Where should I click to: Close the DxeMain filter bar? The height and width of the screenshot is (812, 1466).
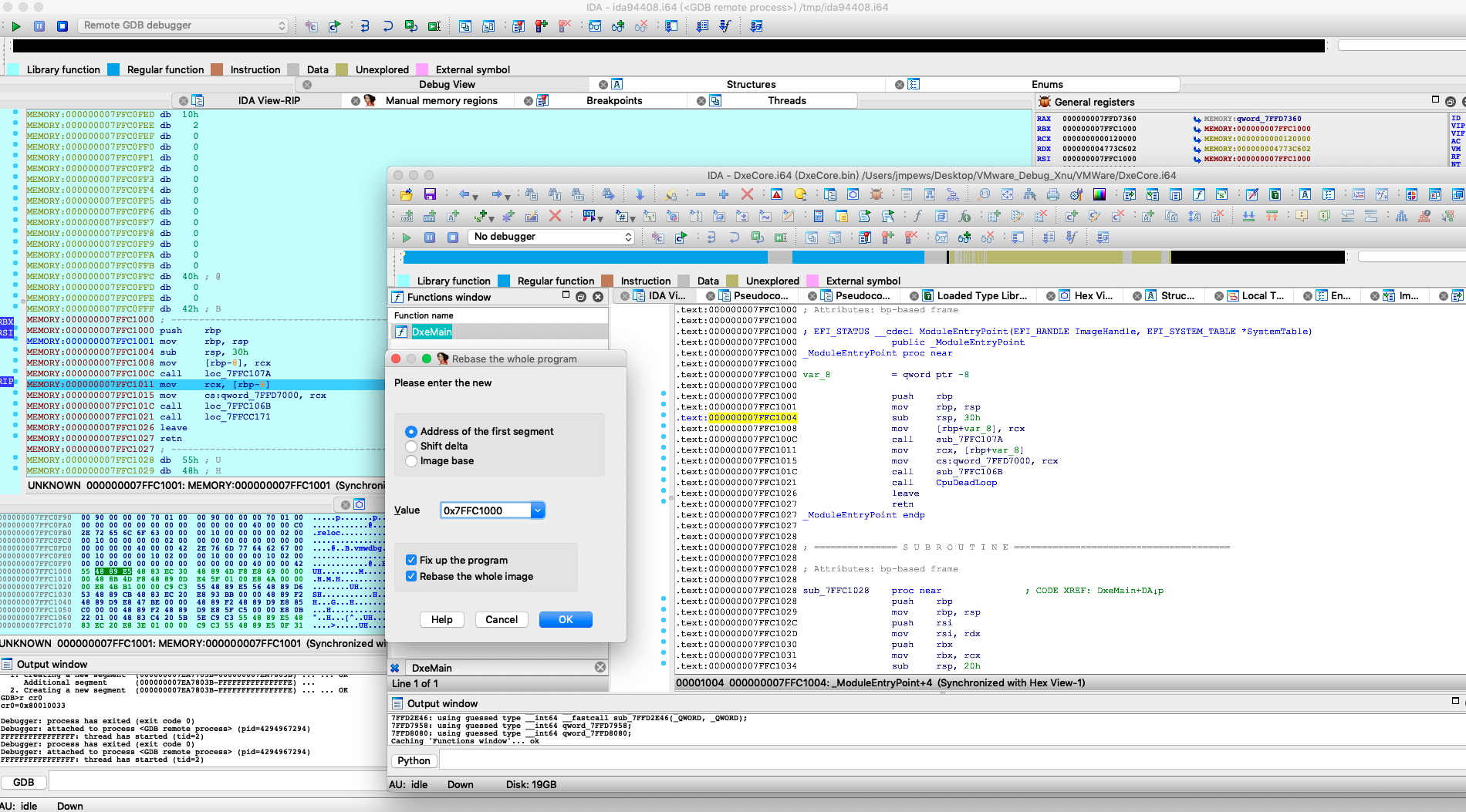(x=600, y=668)
